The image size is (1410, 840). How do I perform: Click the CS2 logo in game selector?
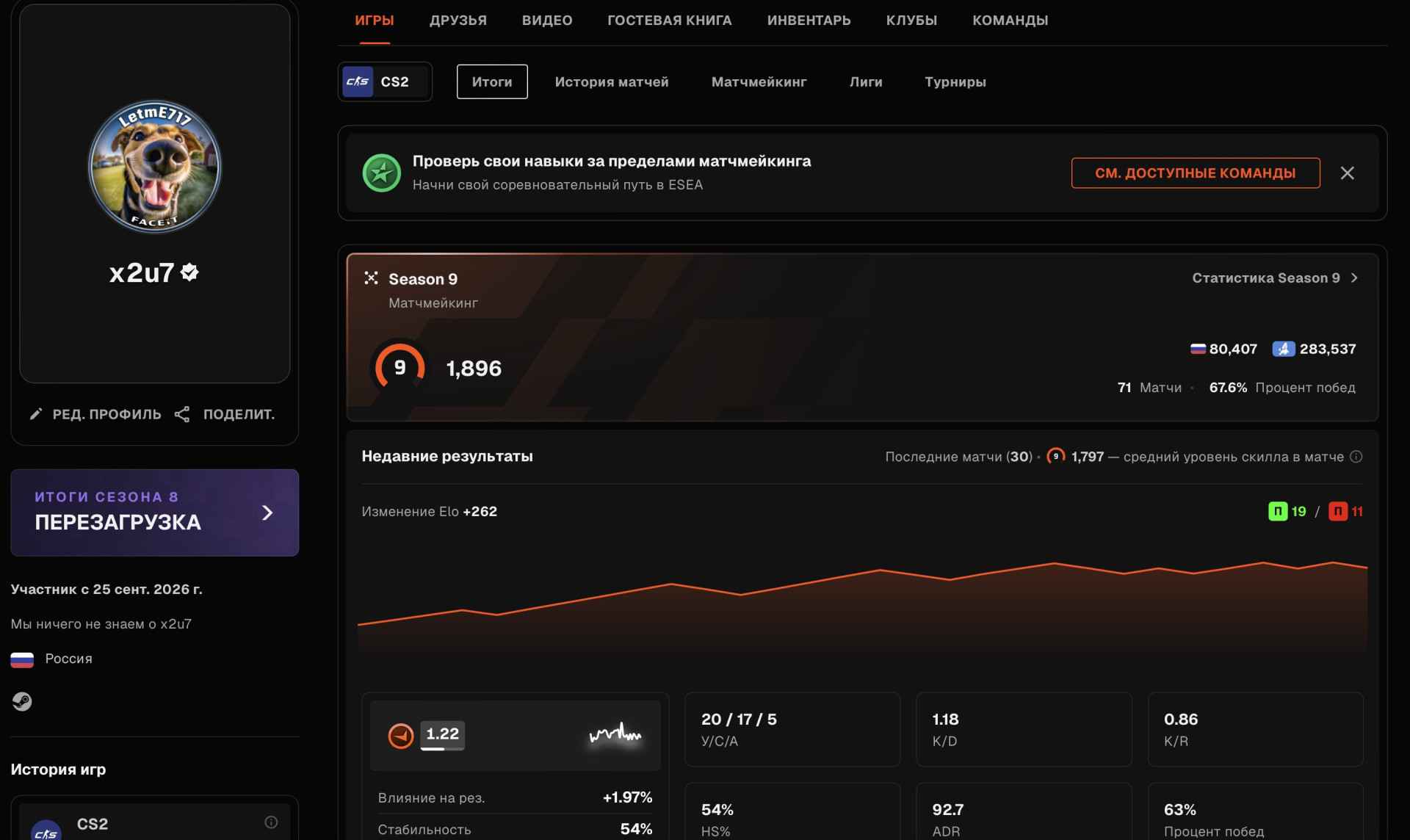tap(358, 82)
